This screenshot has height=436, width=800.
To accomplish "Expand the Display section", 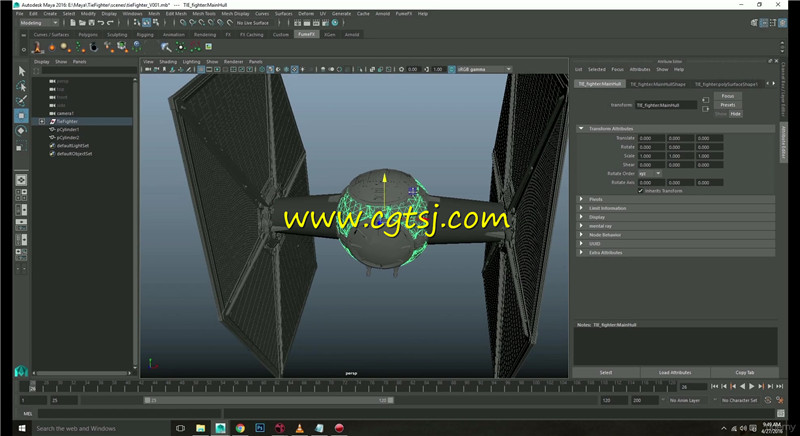I will [x=581, y=217].
